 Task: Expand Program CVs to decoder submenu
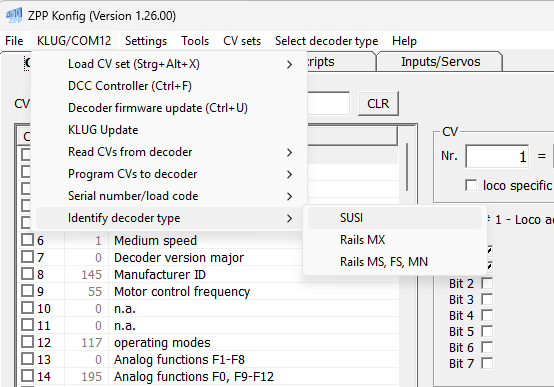[169, 174]
